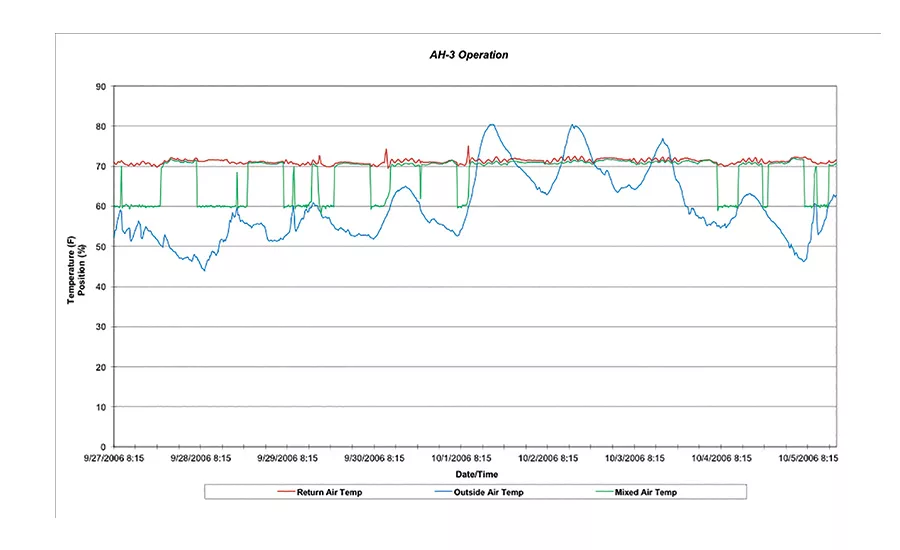
Task: Click the '0' y-axis value
Action: coord(104,447)
